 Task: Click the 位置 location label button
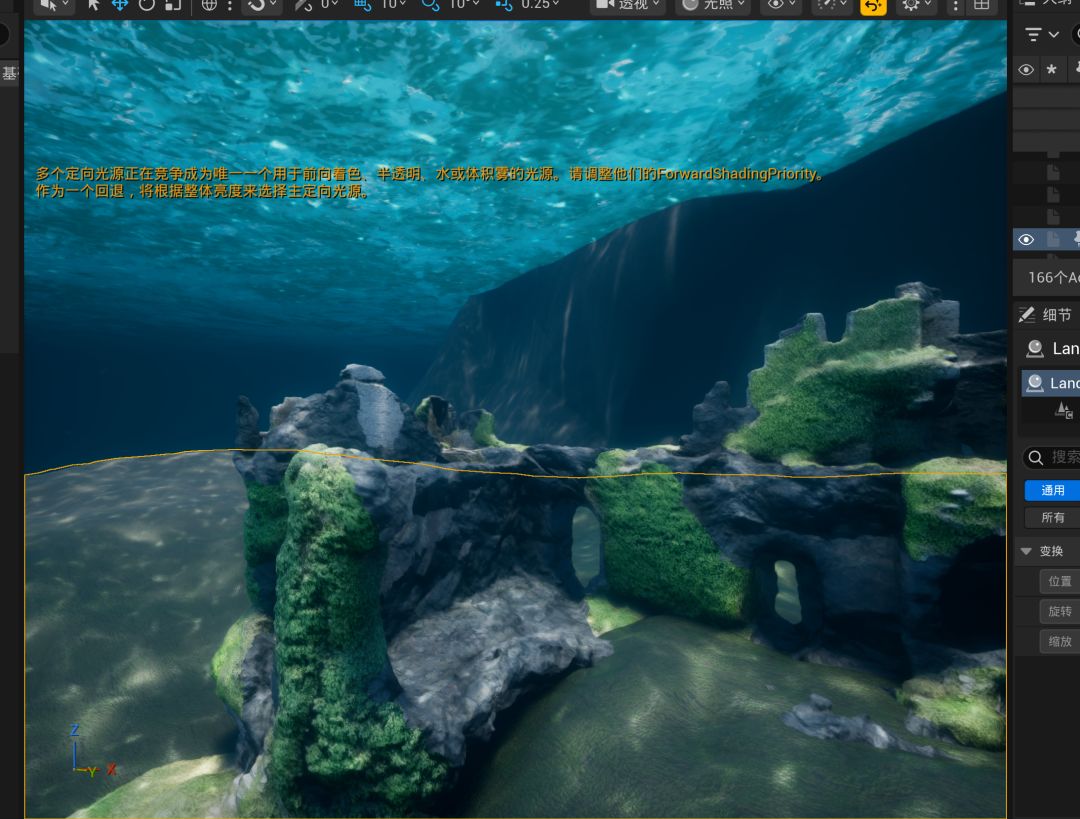1059,581
